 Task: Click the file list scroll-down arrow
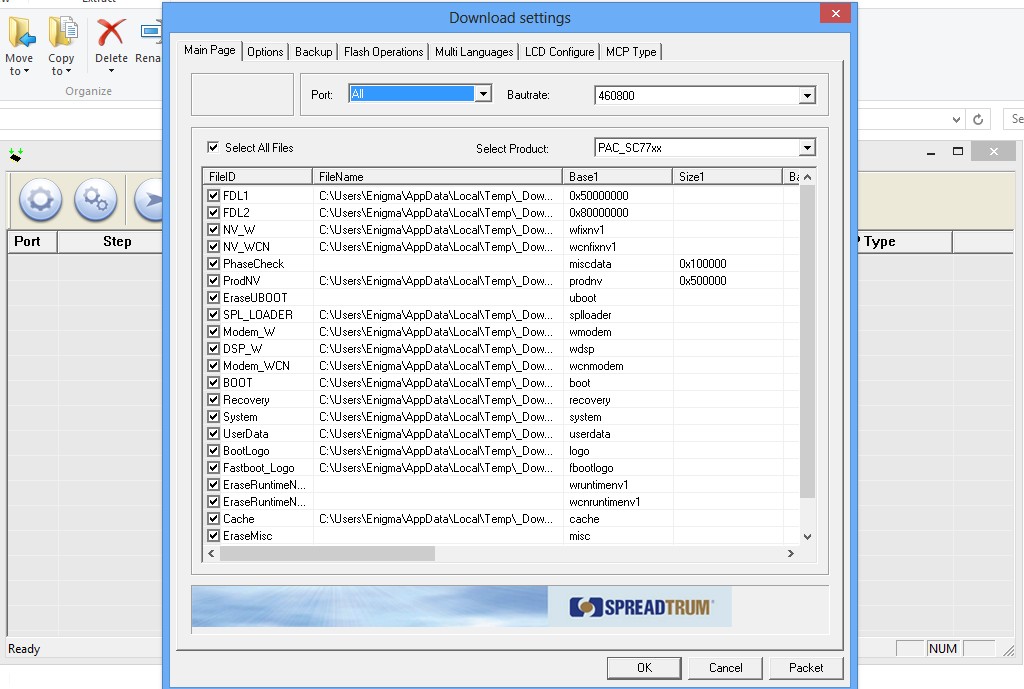[x=807, y=537]
